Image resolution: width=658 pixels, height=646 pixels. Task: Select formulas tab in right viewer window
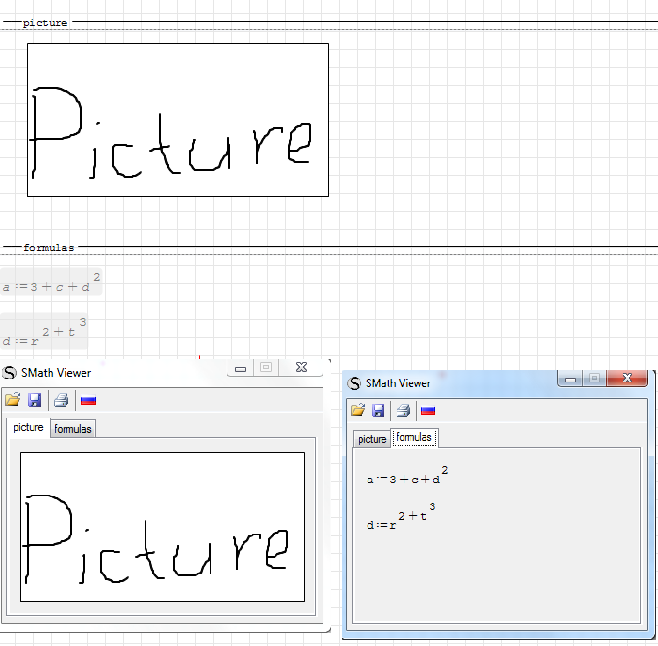(413, 438)
